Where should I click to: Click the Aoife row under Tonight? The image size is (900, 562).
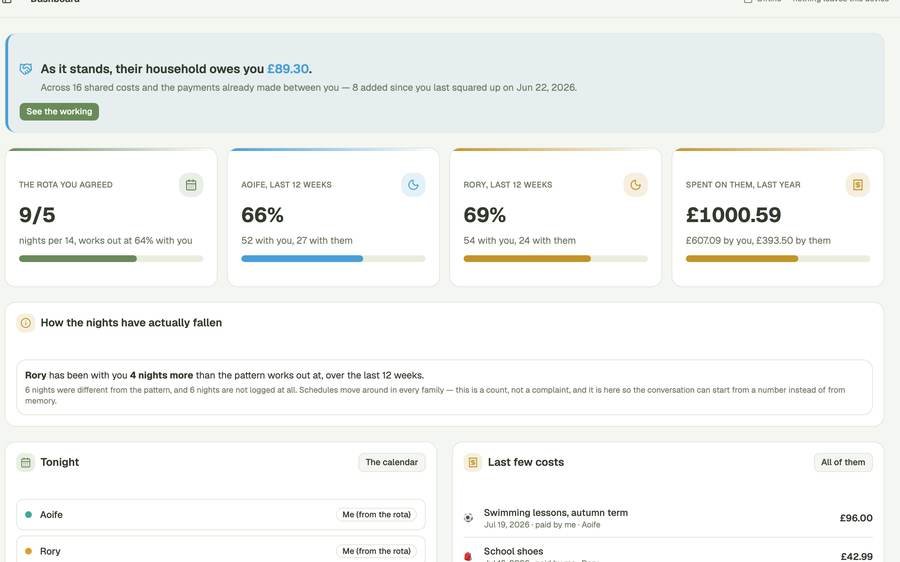[221, 514]
